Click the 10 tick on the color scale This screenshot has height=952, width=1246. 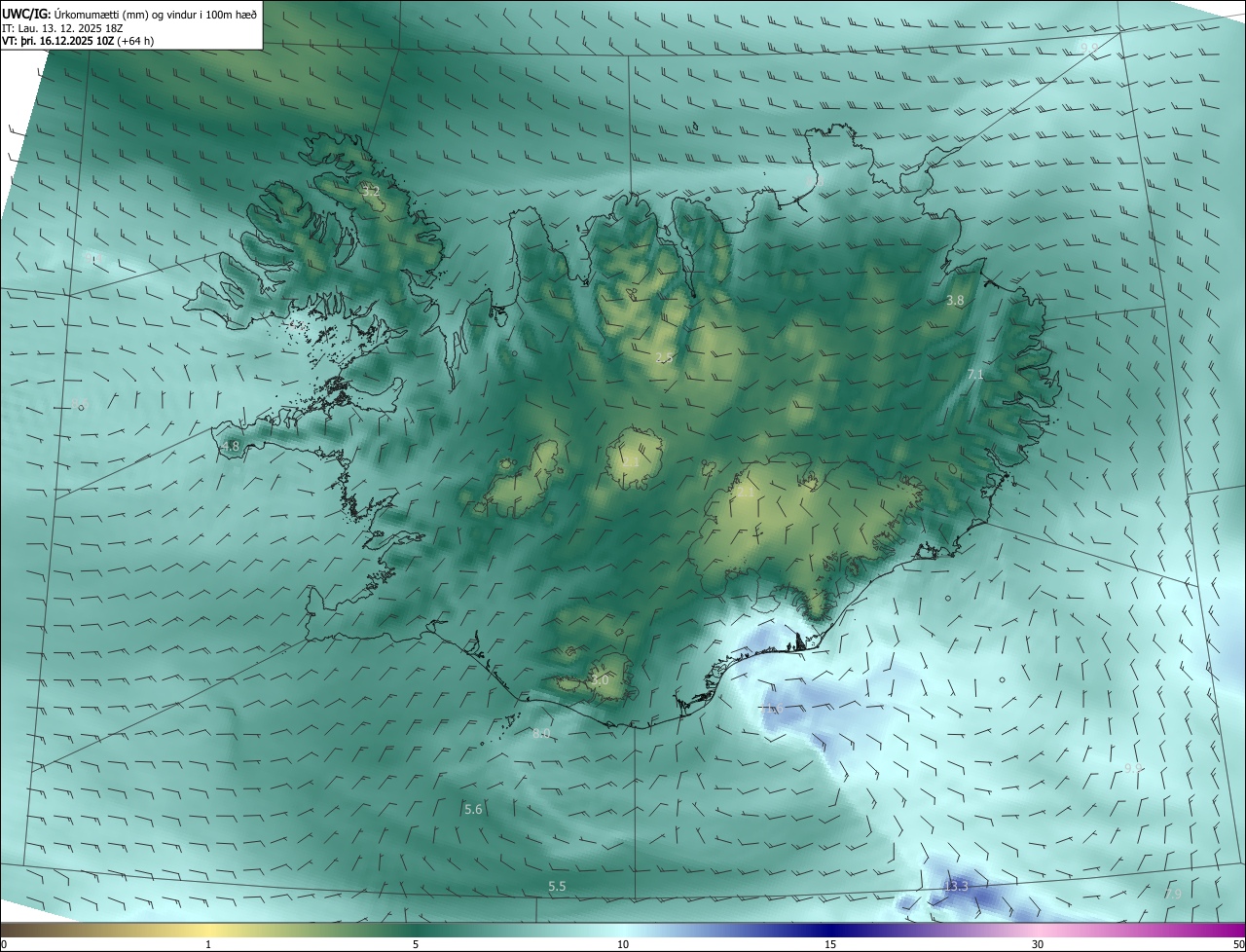tap(623, 944)
